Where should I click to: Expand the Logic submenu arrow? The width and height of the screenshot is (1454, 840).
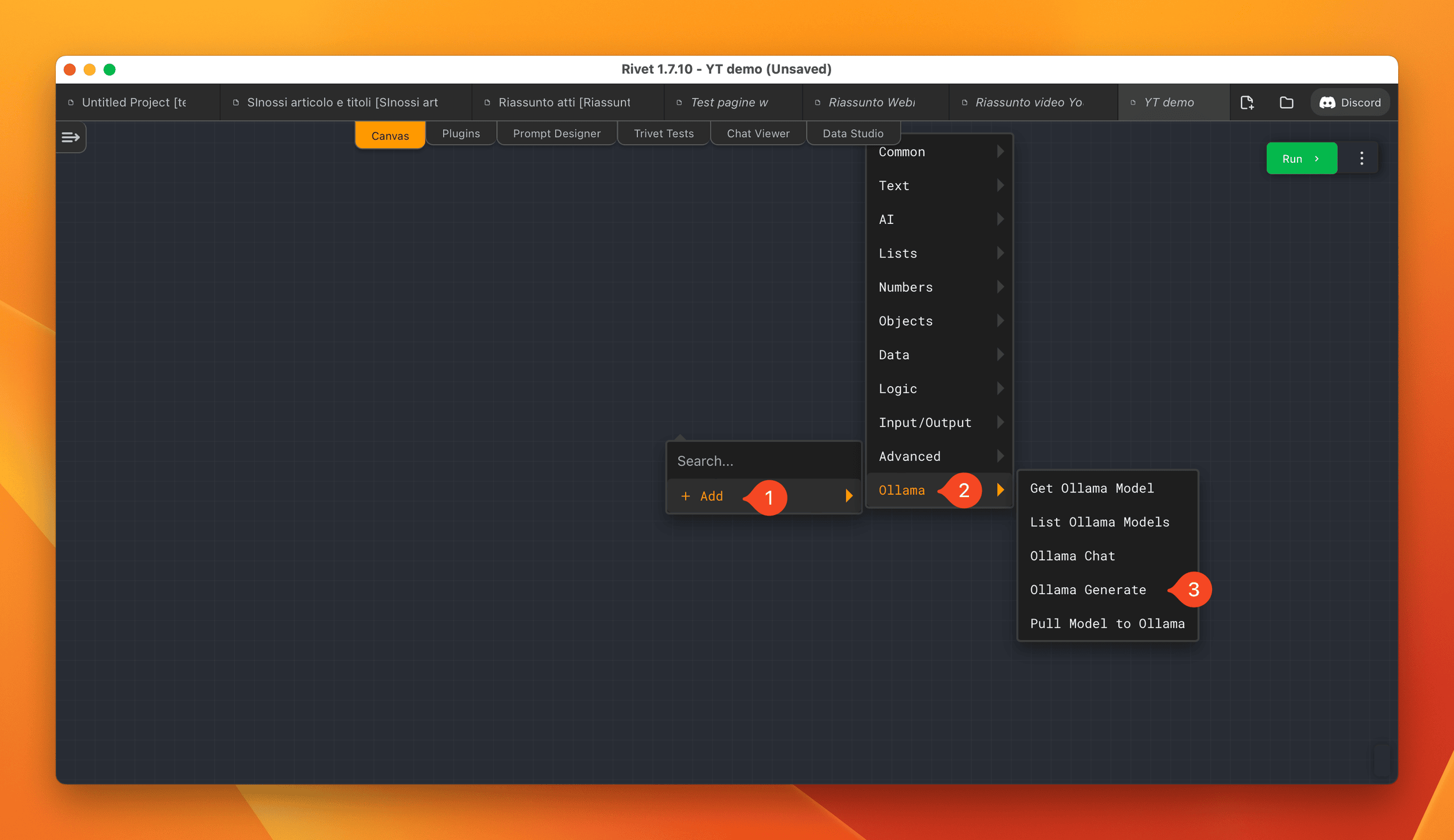(x=1000, y=388)
